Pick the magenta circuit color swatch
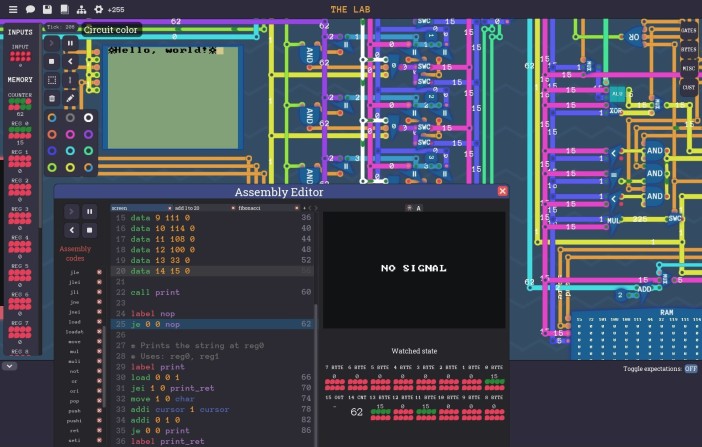 [x=70, y=134]
